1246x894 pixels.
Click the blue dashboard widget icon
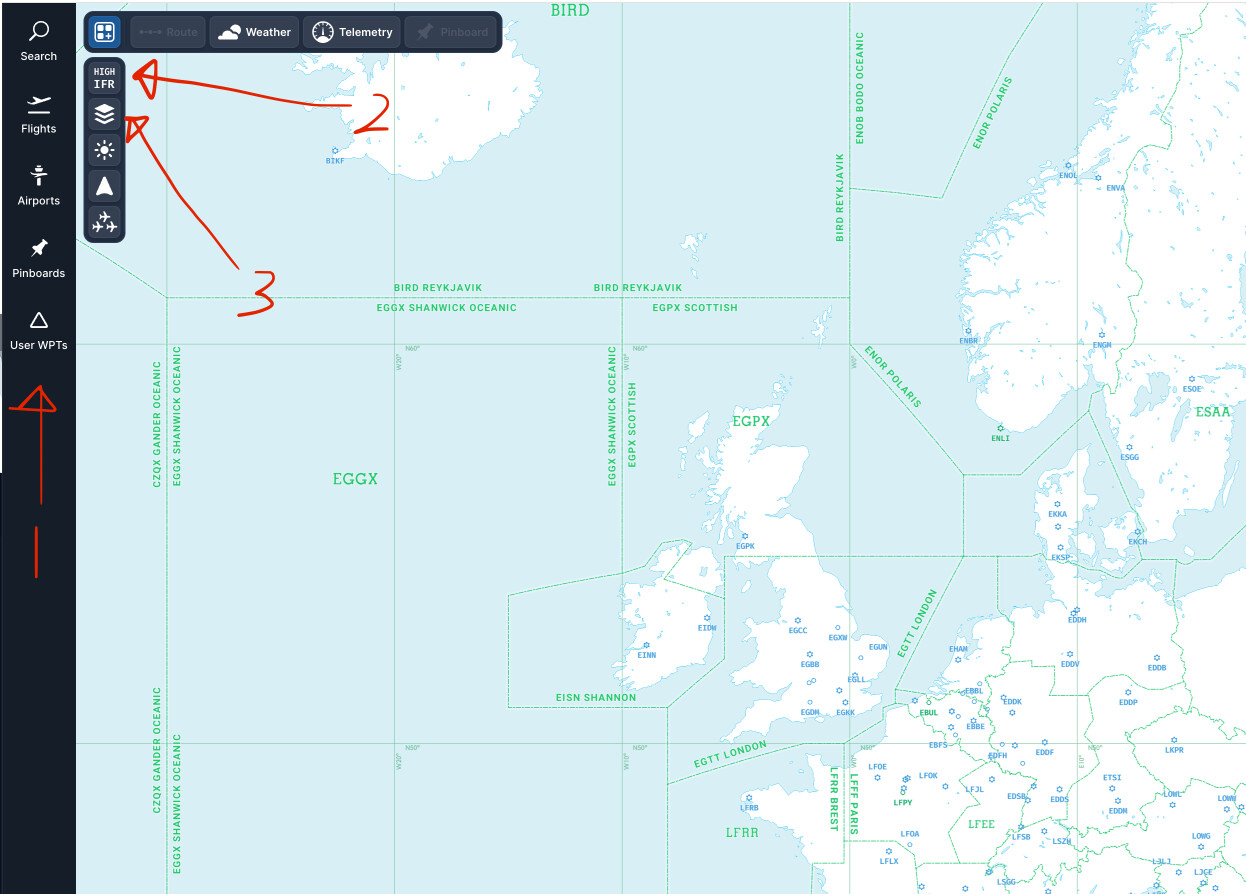click(x=104, y=32)
